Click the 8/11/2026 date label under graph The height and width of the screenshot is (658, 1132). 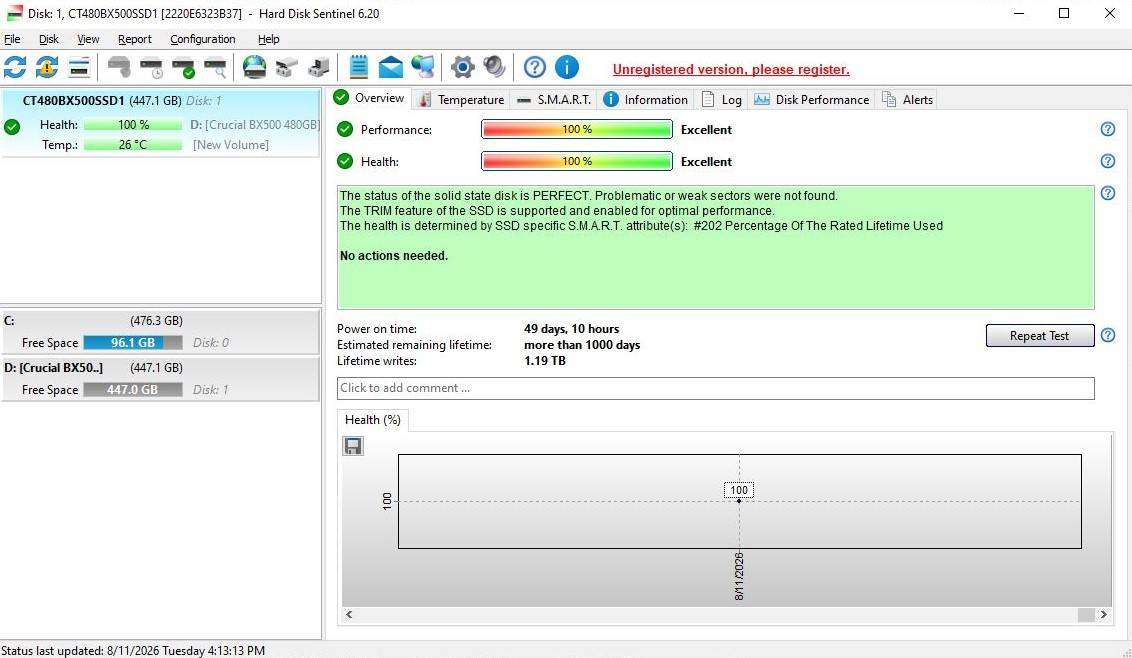739,576
